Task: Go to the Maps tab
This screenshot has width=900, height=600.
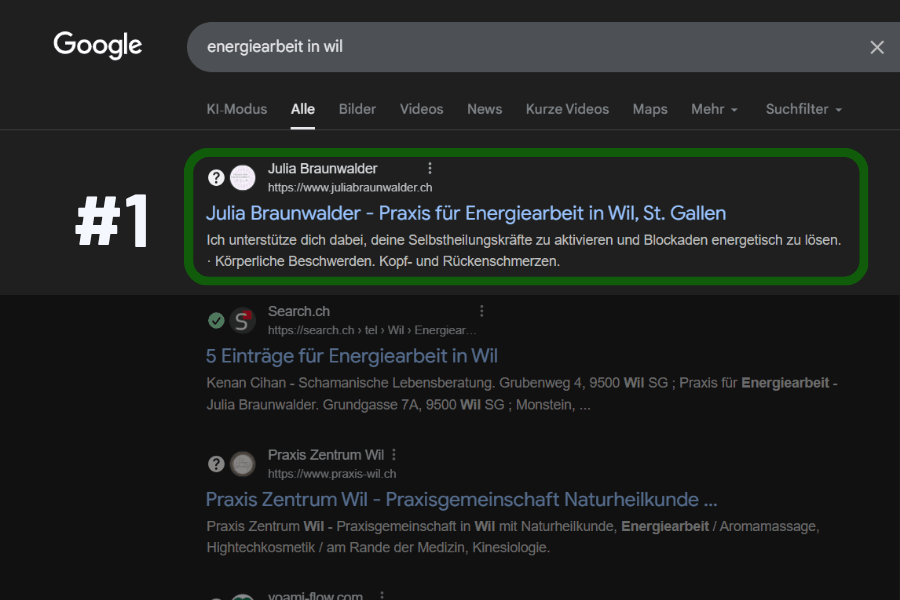Action: pyautogui.click(x=650, y=109)
